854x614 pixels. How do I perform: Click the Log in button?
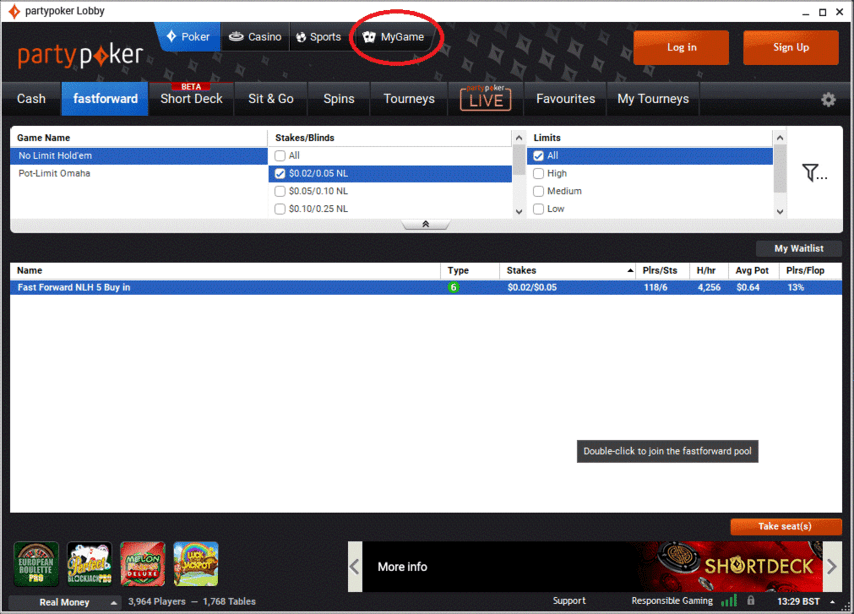point(681,47)
